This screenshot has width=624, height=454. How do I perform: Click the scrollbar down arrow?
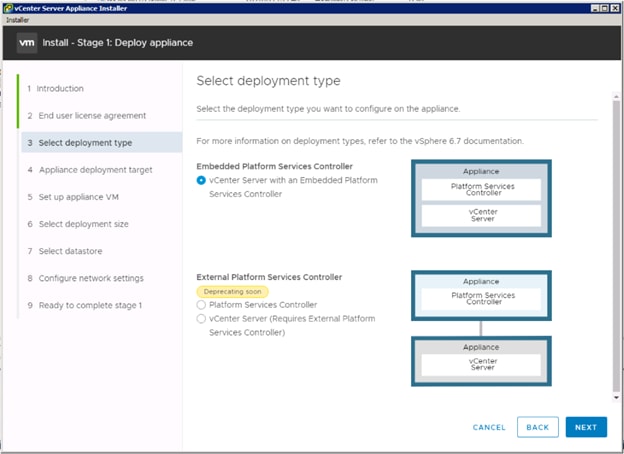pyautogui.click(x=616, y=397)
